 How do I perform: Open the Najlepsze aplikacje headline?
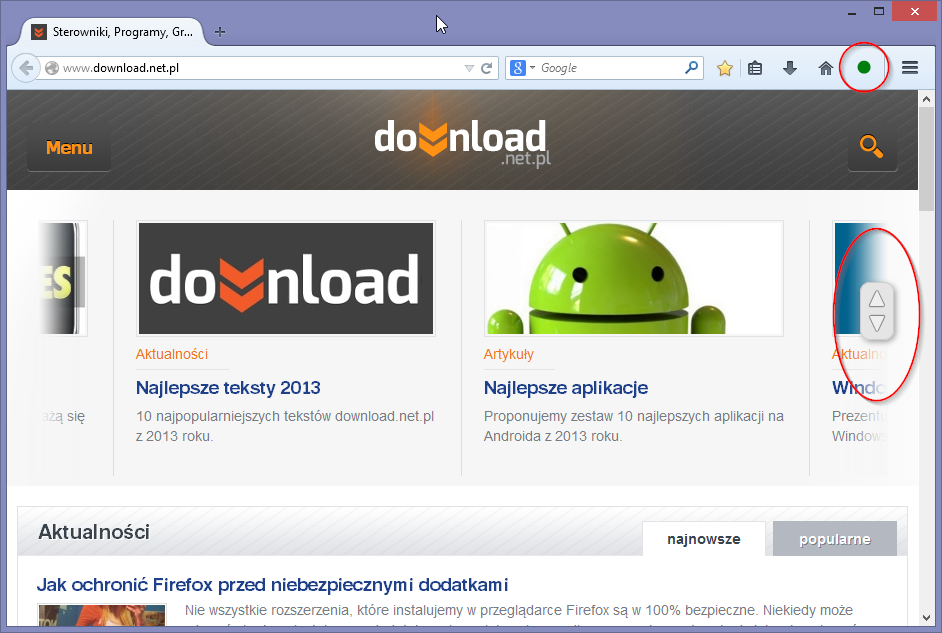pos(566,388)
